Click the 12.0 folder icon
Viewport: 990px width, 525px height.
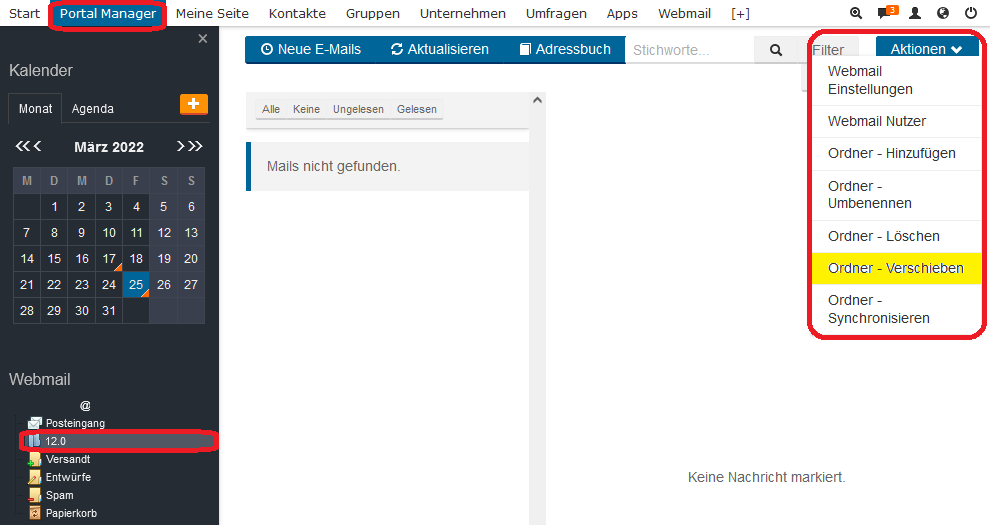(x=34, y=440)
